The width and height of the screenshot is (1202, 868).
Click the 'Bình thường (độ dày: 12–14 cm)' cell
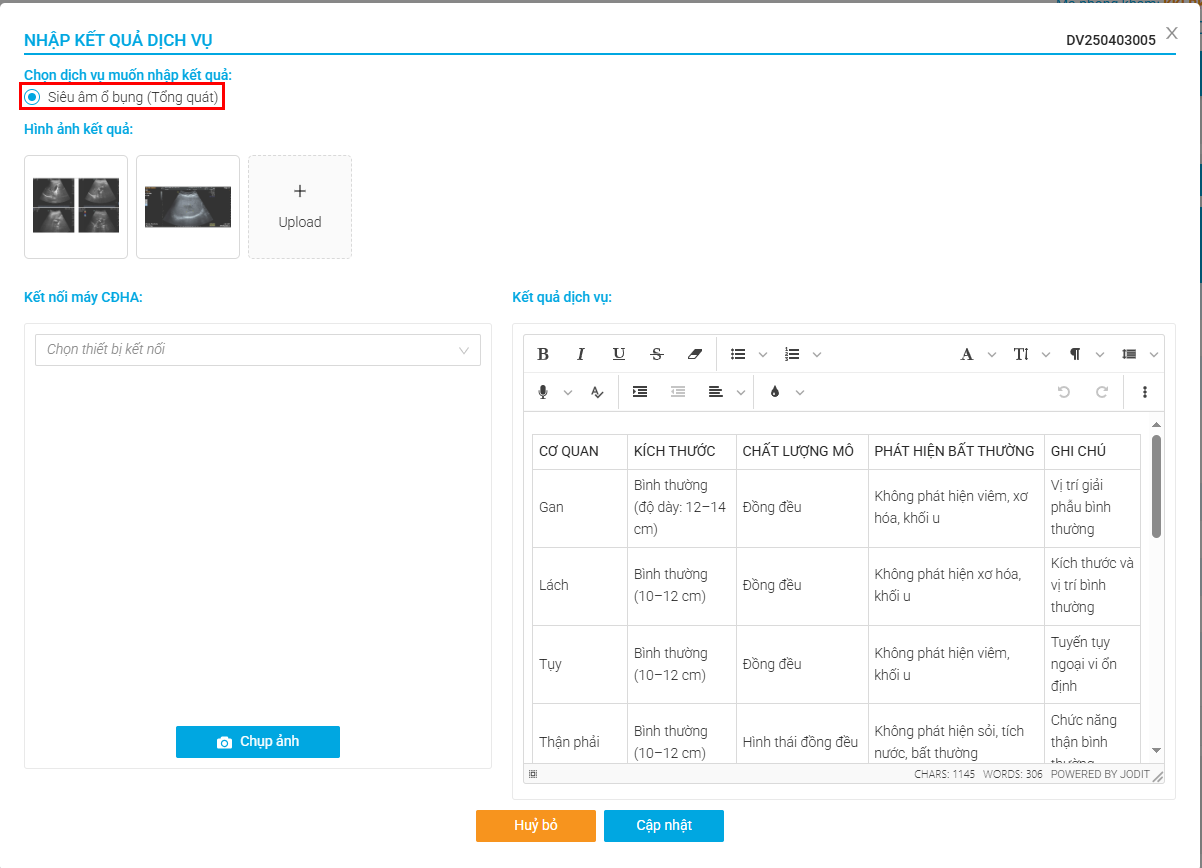pyautogui.click(x=682, y=507)
